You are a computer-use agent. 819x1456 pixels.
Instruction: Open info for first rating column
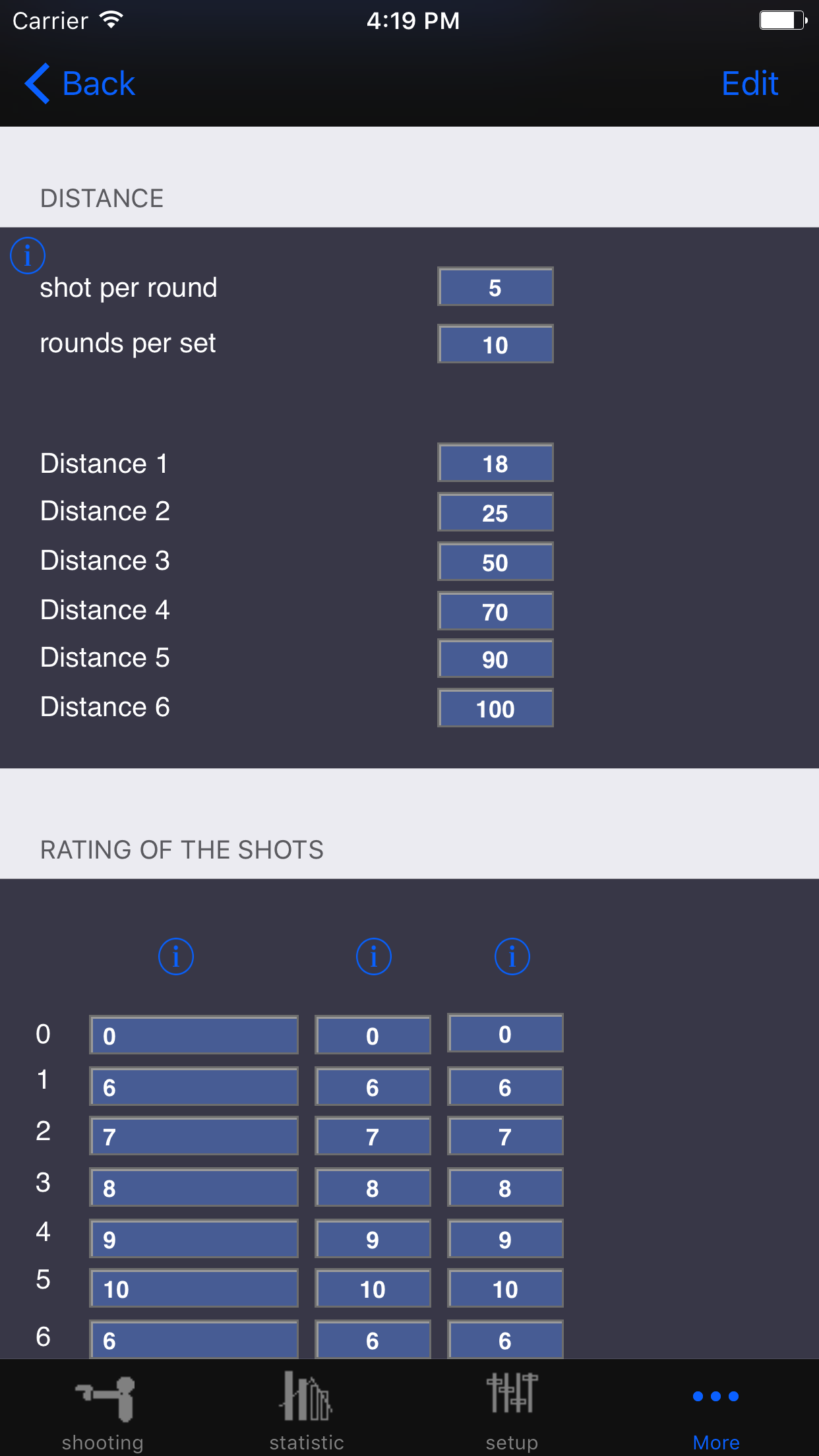pos(176,956)
